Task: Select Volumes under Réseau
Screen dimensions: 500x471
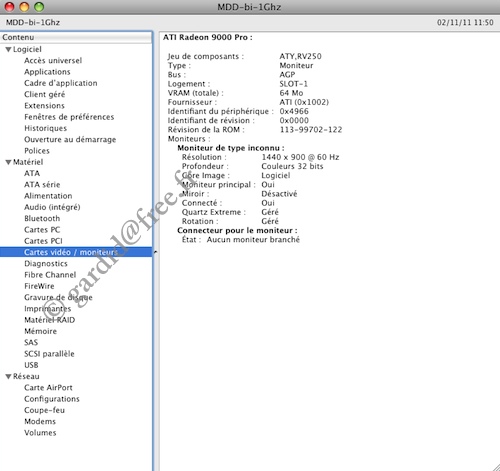Action: click(40, 433)
